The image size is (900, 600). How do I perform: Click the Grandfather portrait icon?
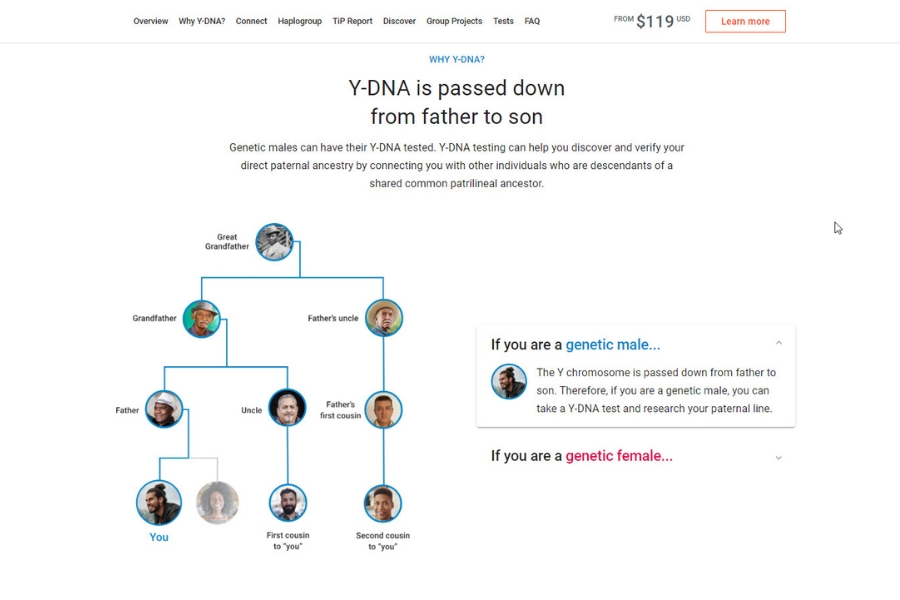(201, 319)
